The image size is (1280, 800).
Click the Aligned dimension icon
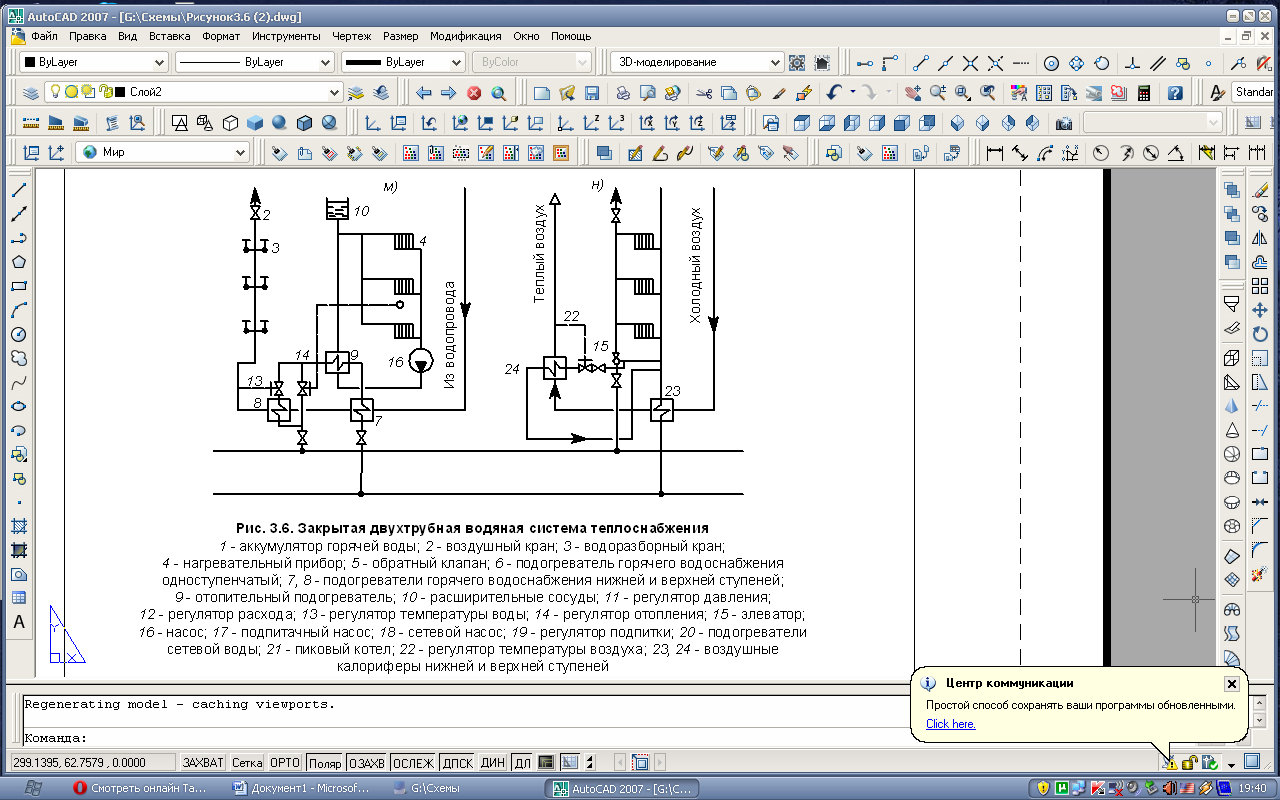pyautogui.click(x=1020, y=154)
